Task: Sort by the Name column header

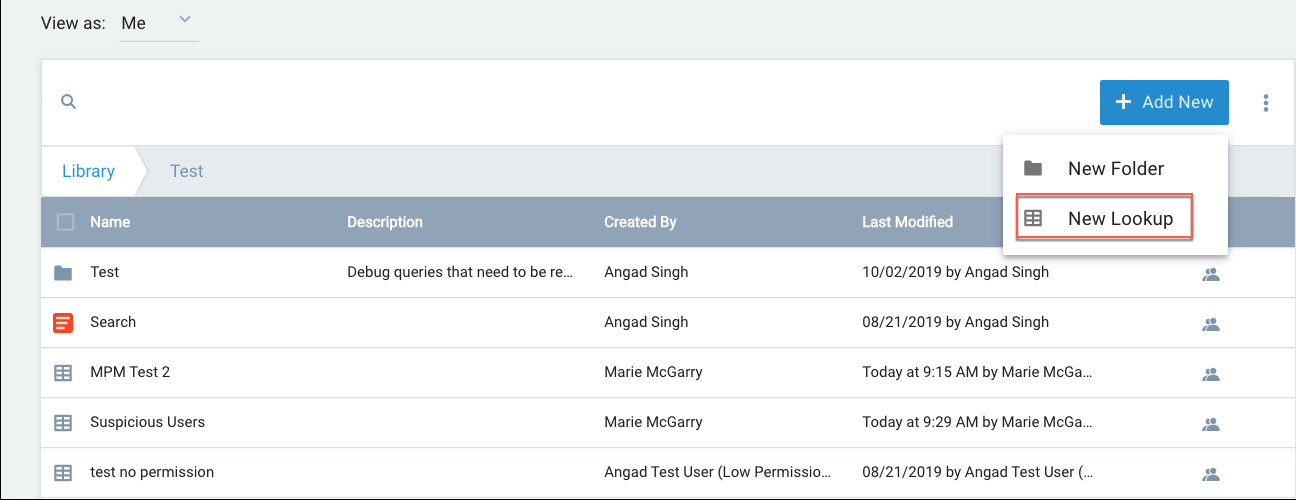Action: click(110, 222)
